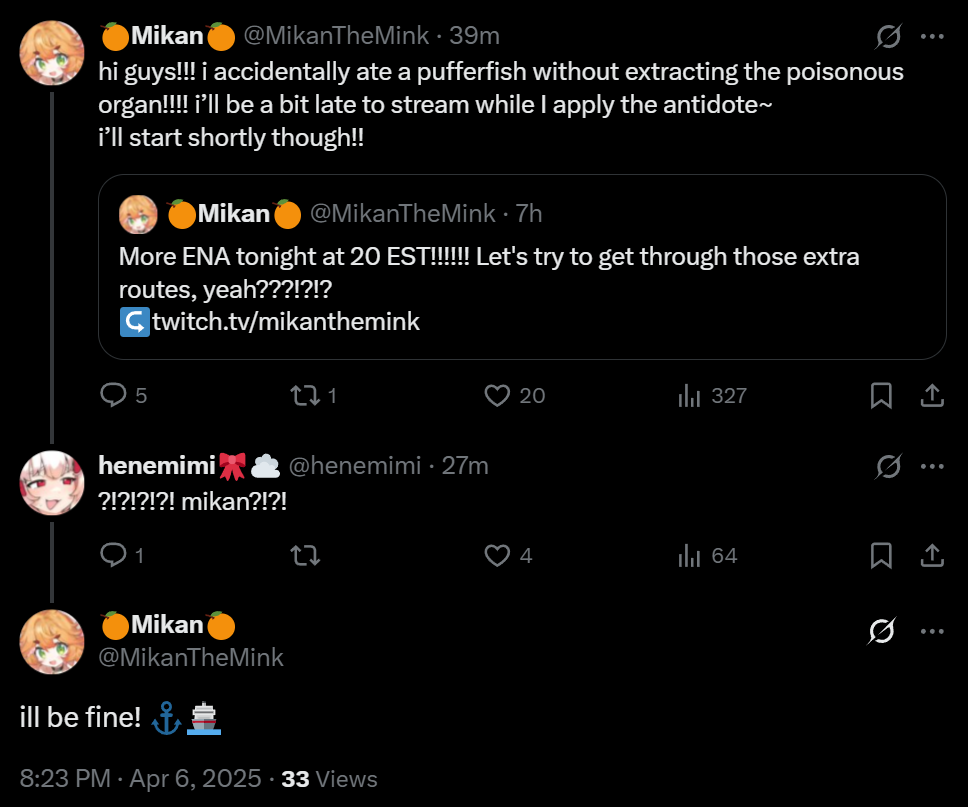Screen dimensions: 968x807
Task: Open Grok icon on top tweet
Action: point(887,37)
